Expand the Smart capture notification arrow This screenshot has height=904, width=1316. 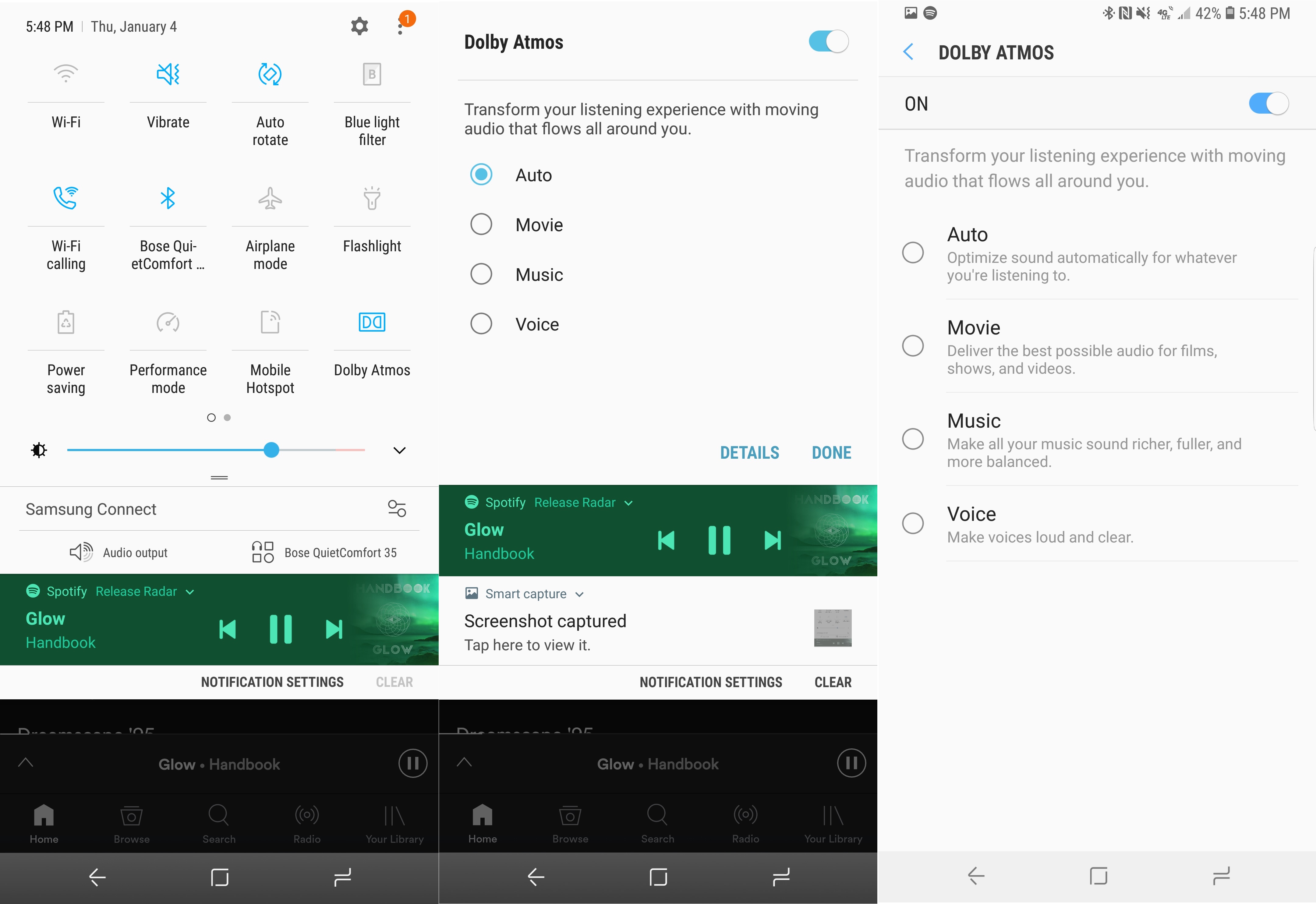pyautogui.click(x=579, y=594)
